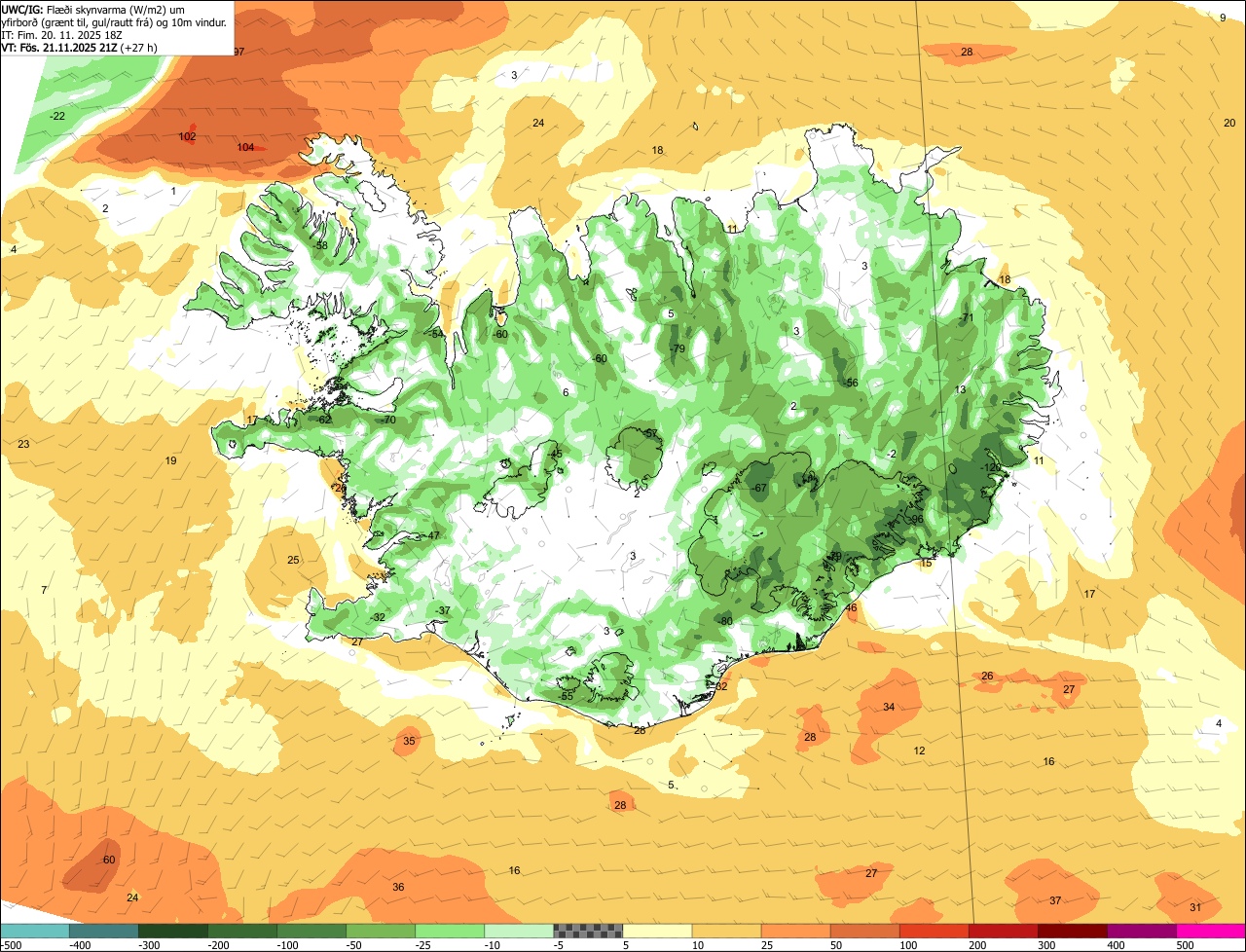Click the '-45' value in central-west Iceland
The width and height of the screenshot is (1246, 952).
click(x=555, y=455)
